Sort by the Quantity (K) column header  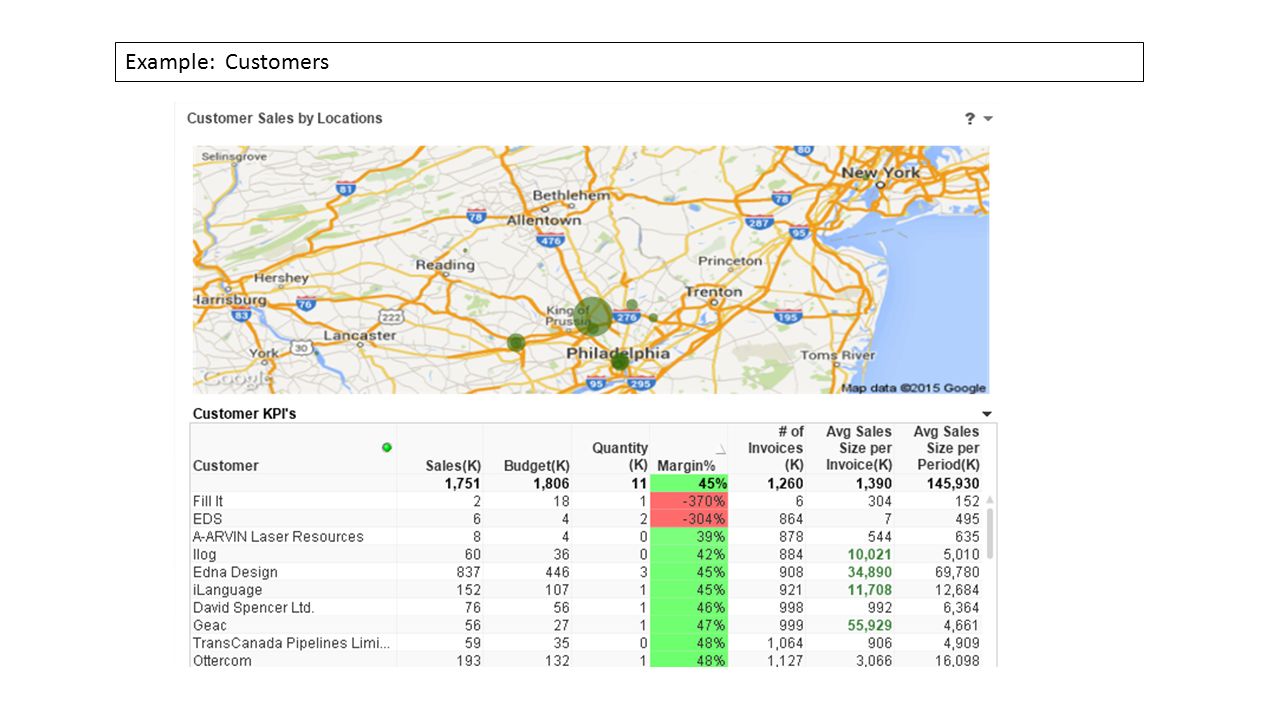(620, 457)
